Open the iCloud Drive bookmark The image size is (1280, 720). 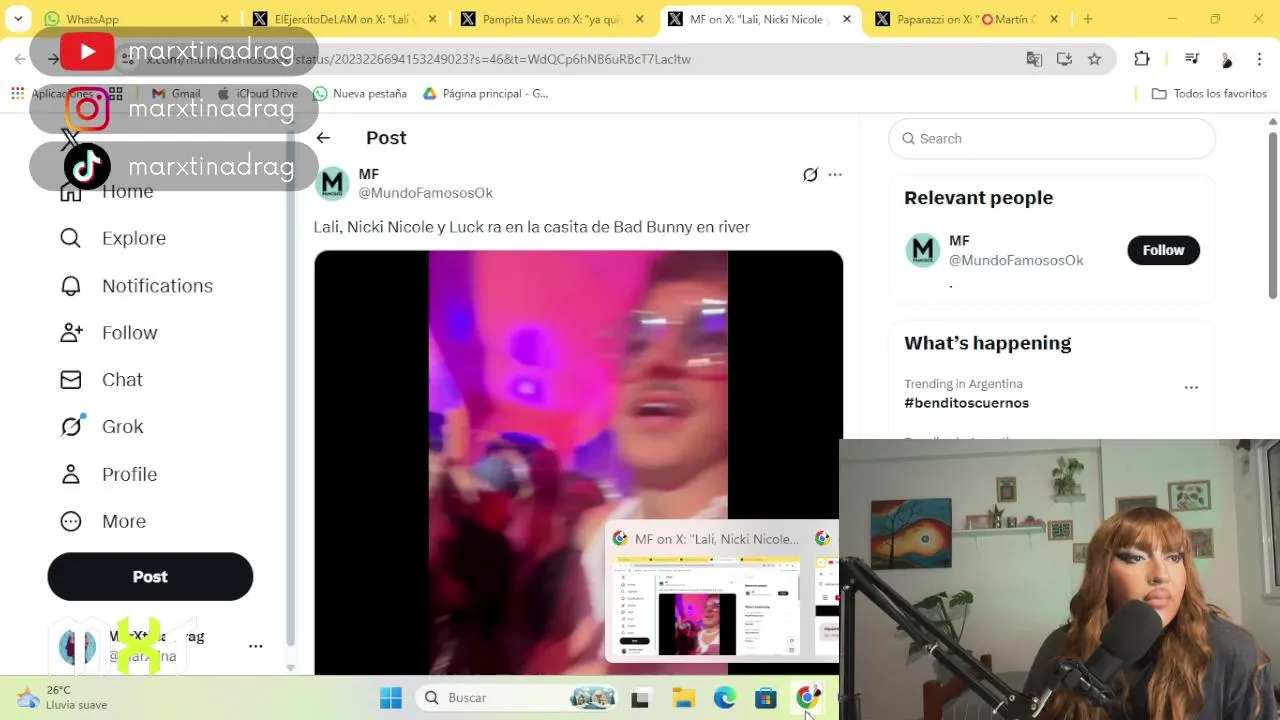pyautogui.click(x=257, y=93)
